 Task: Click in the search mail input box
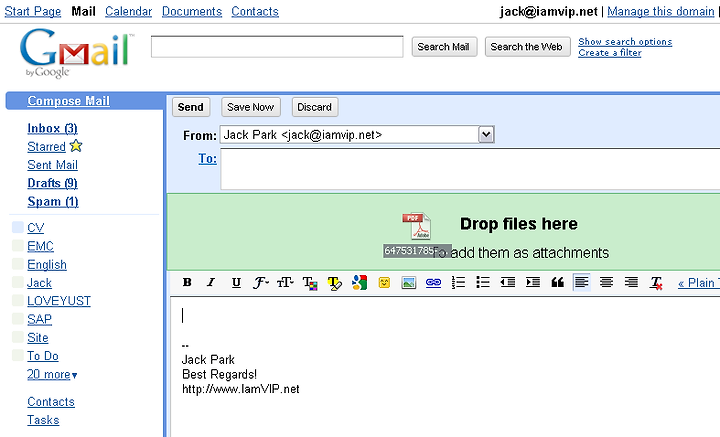tap(277, 47)
